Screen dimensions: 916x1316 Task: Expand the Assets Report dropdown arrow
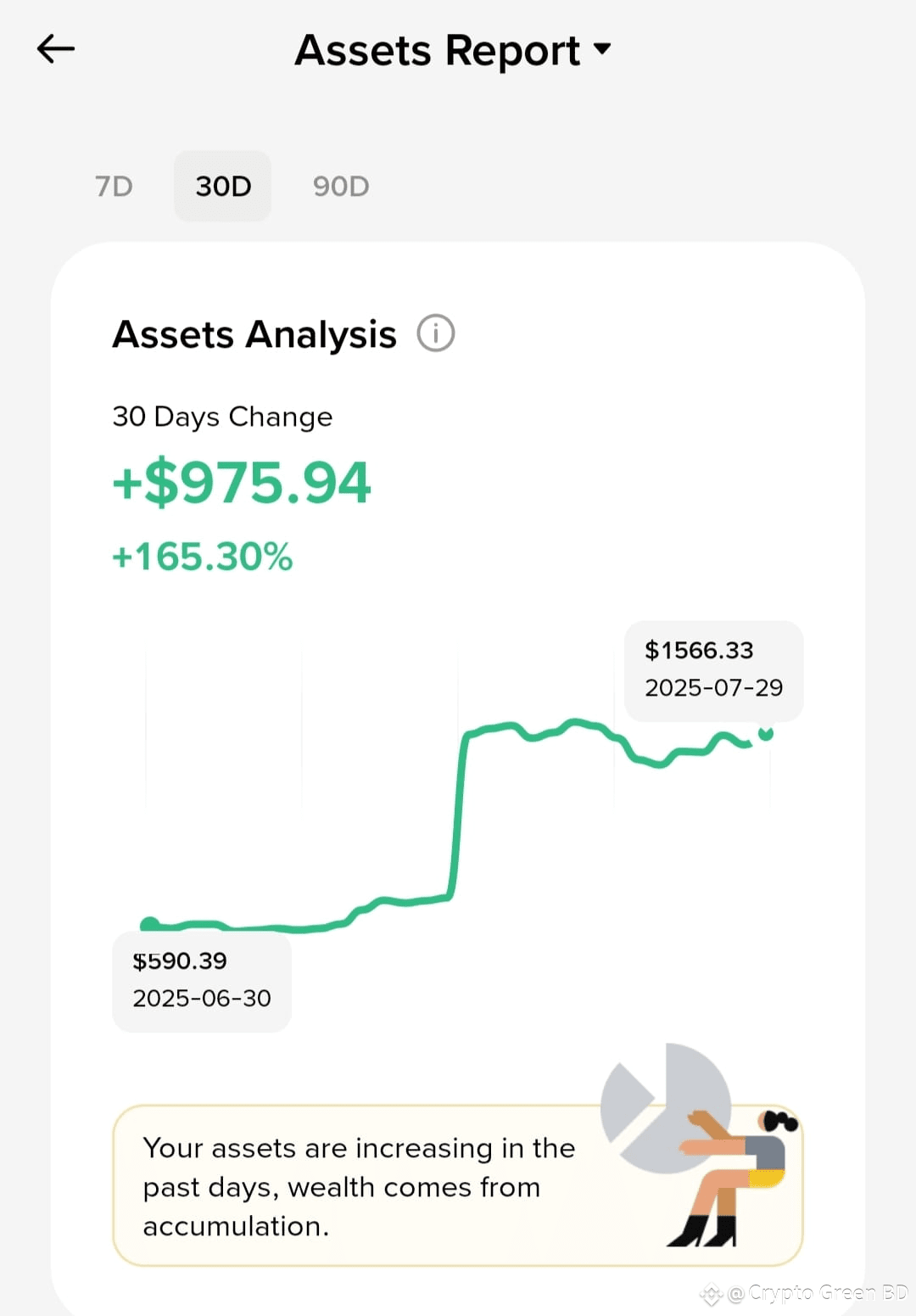(602, 48)
